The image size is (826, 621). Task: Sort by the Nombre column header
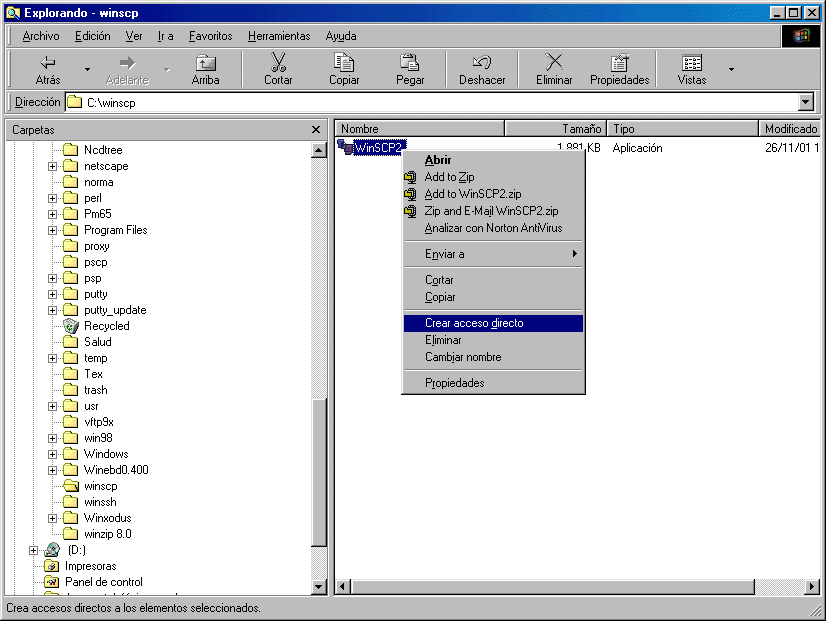coord(420,129)
